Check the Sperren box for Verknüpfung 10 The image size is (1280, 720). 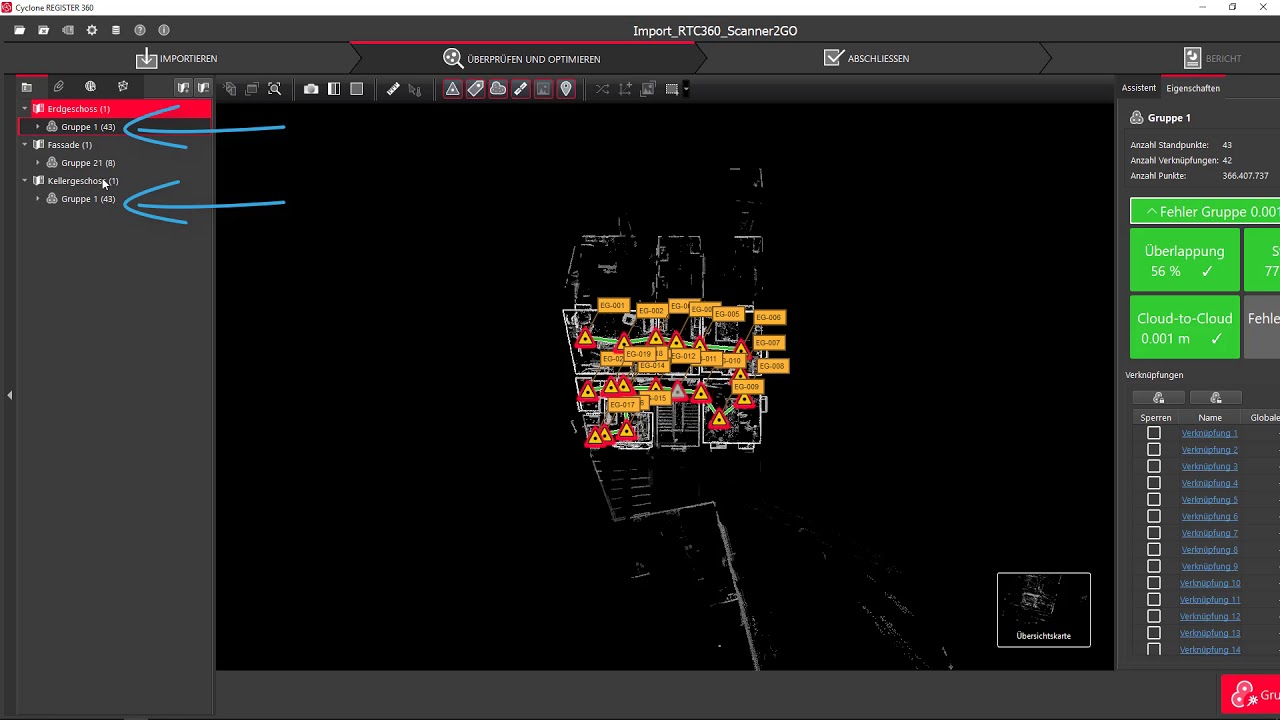1154,583
